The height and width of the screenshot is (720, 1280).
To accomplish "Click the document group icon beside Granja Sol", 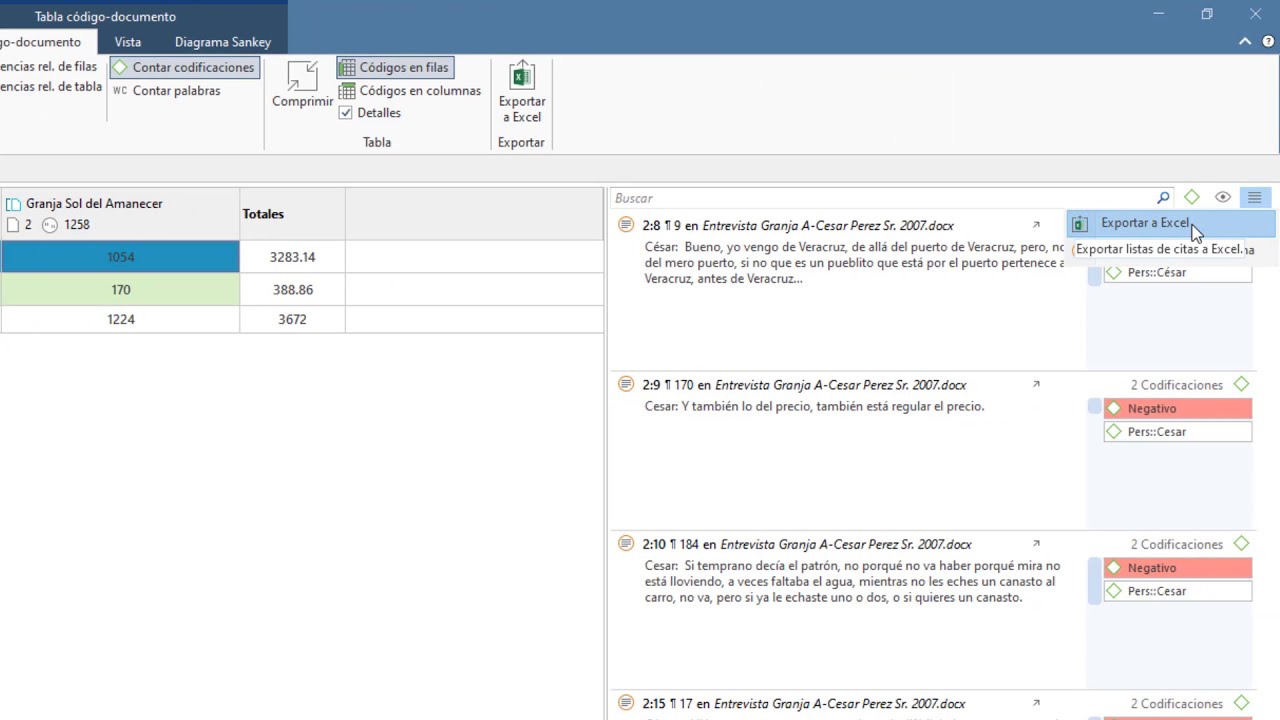I will click(14, 204).
